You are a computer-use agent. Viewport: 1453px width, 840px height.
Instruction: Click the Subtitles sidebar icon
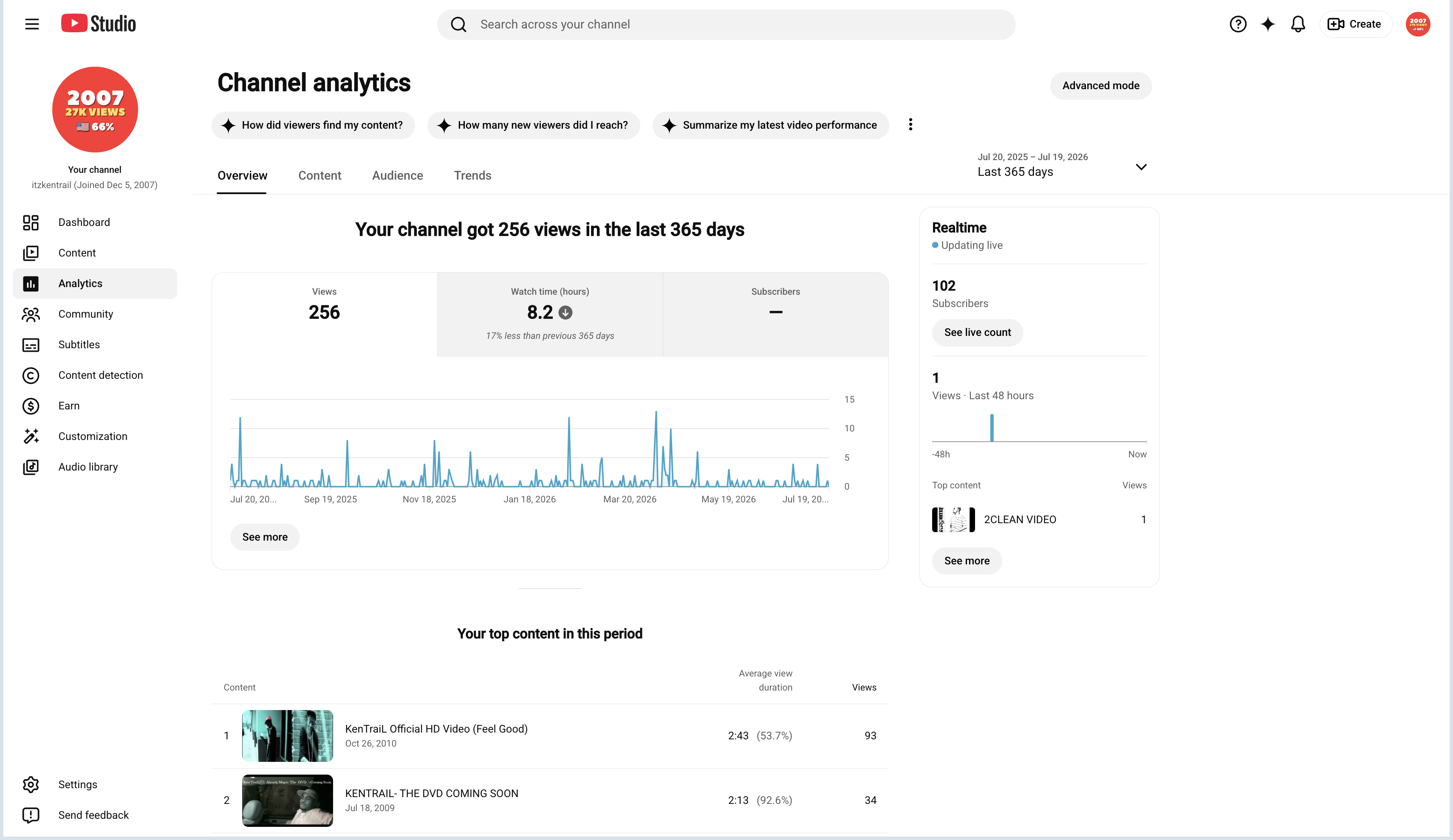click(x=31, y=345)
